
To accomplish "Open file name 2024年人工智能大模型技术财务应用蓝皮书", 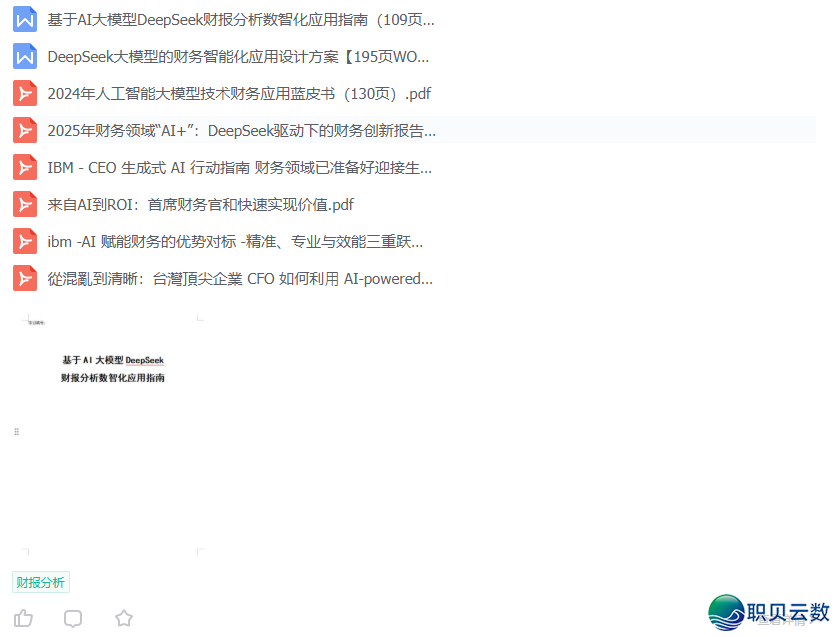I will click(239, 94).
